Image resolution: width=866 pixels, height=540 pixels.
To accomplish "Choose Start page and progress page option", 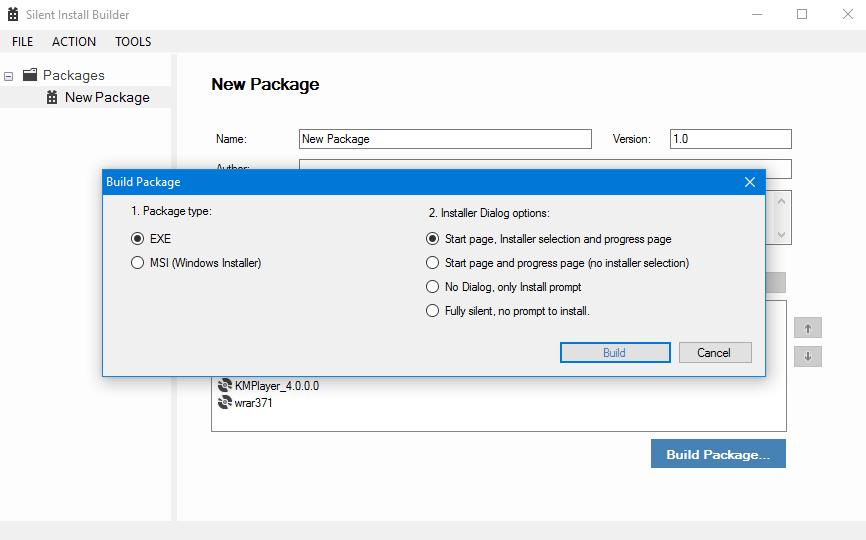I will pyautogui.click(x=432, y=263).
